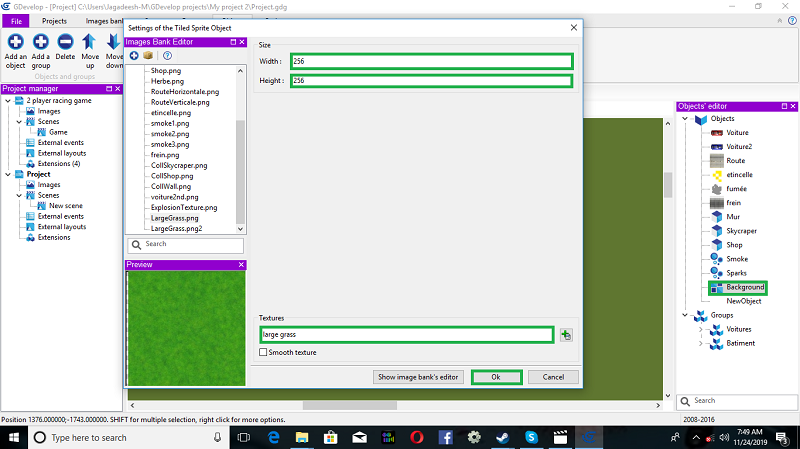This screenshot has height=449, width=800.
Task: Select RouteHorizontale.png in the image list
Action: click(185, 92)
